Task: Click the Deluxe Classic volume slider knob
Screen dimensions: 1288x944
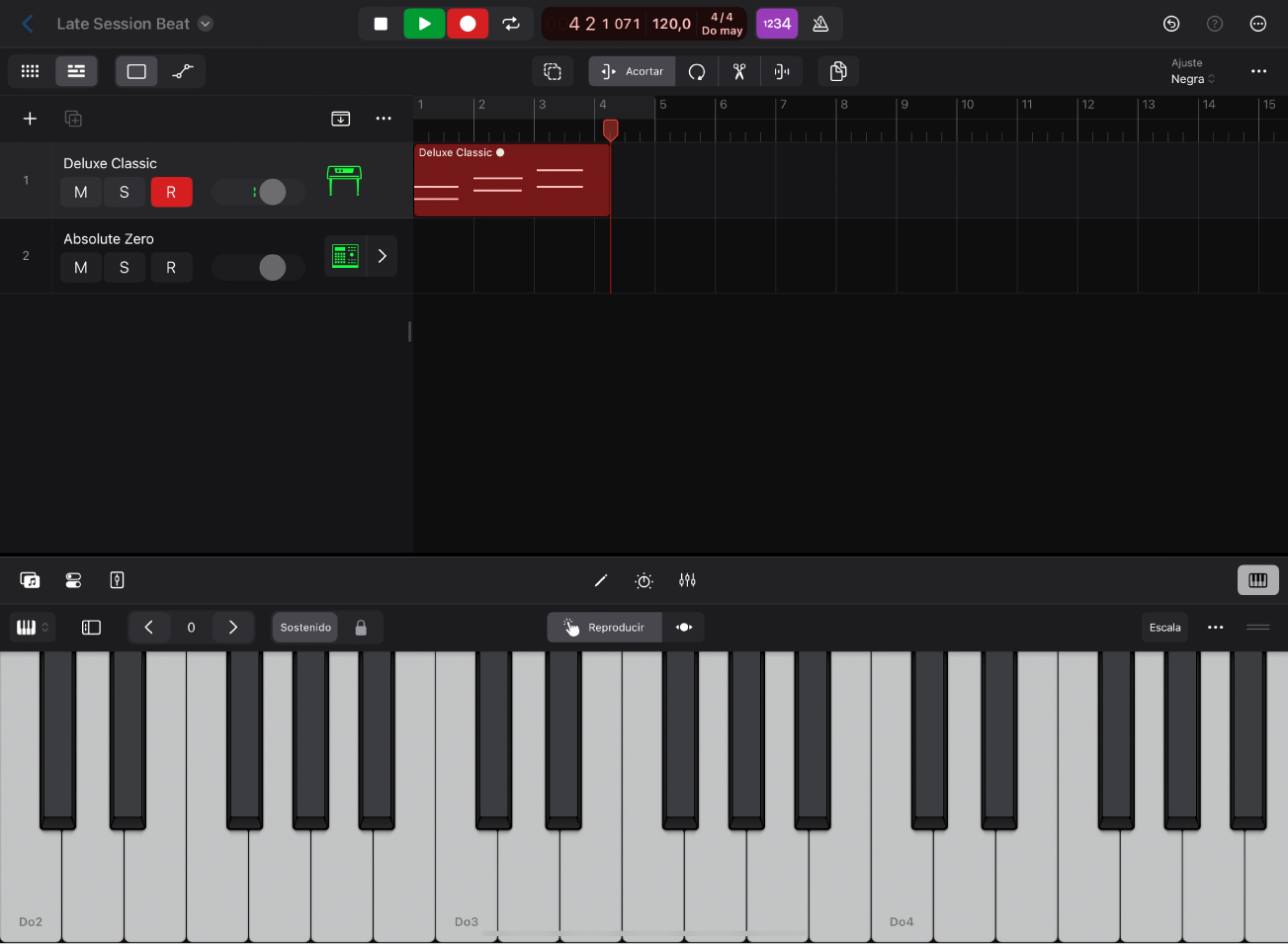Action: click(x=272, y=192)
